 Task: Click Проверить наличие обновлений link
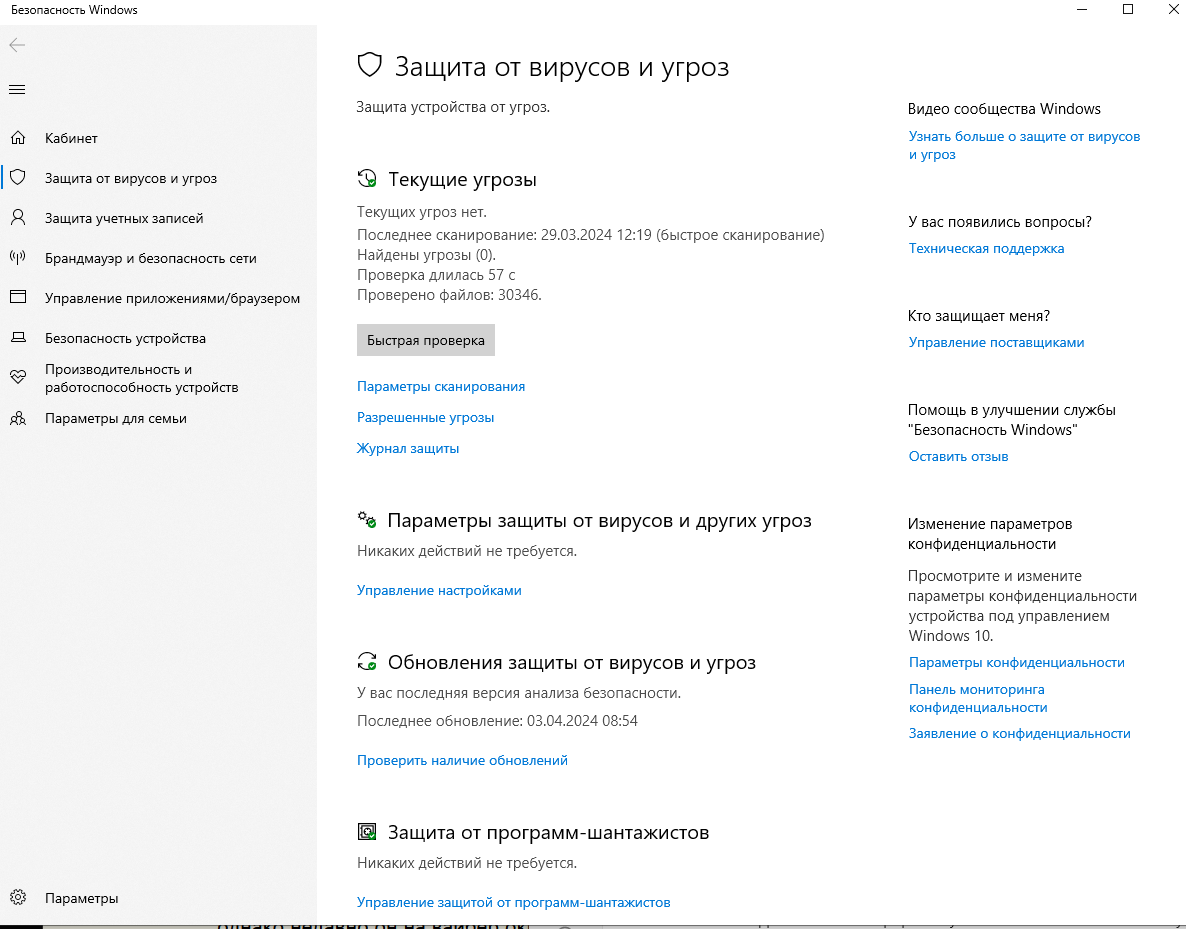(x=462, y=761)
